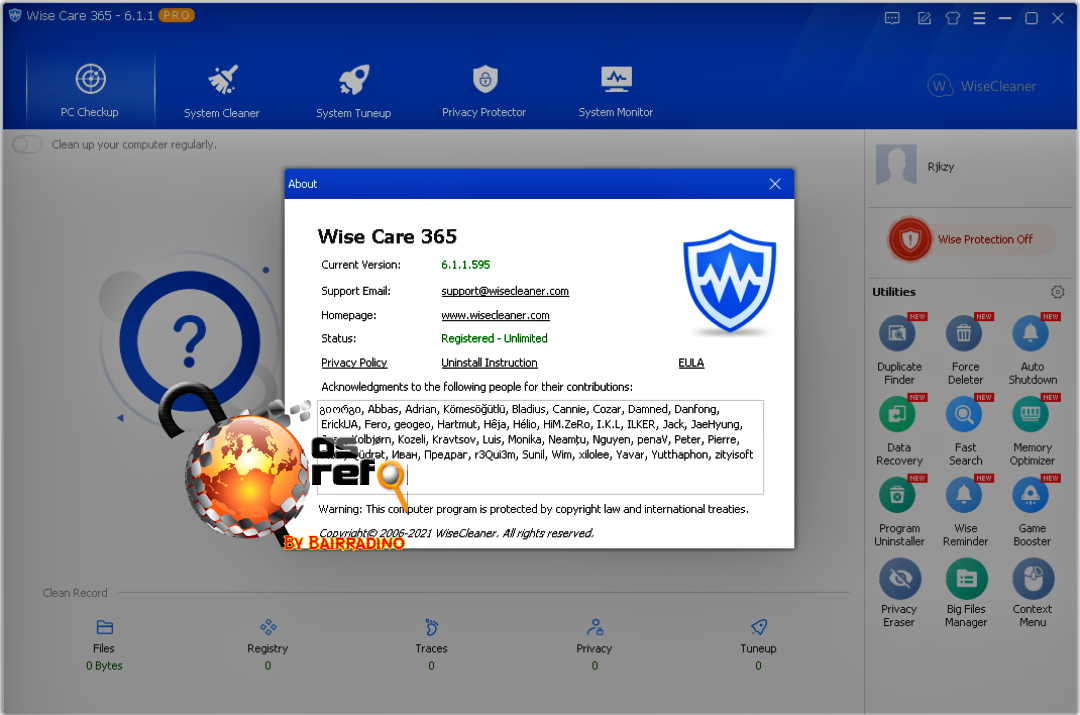Image resolution: width=1080 pixels, height=715 pixels.
Task: Click the Wise Care 365 shield logo in About
Action: (x=729, y=282)
